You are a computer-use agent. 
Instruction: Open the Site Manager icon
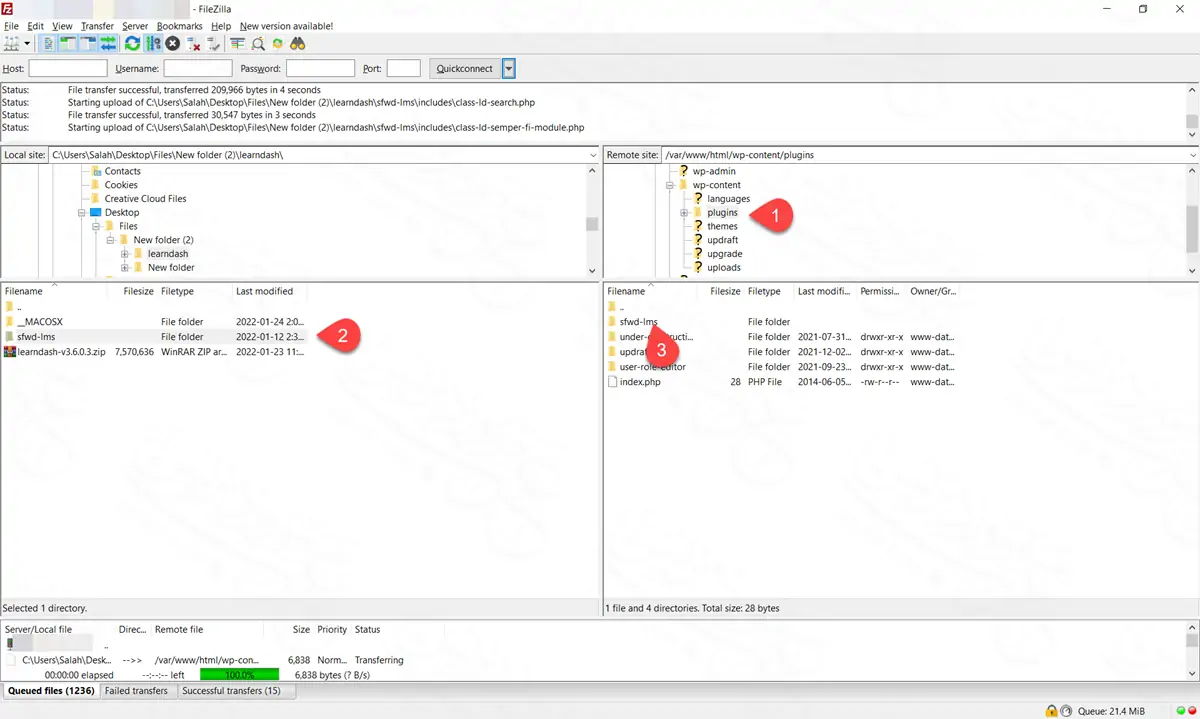coord(13,44)
